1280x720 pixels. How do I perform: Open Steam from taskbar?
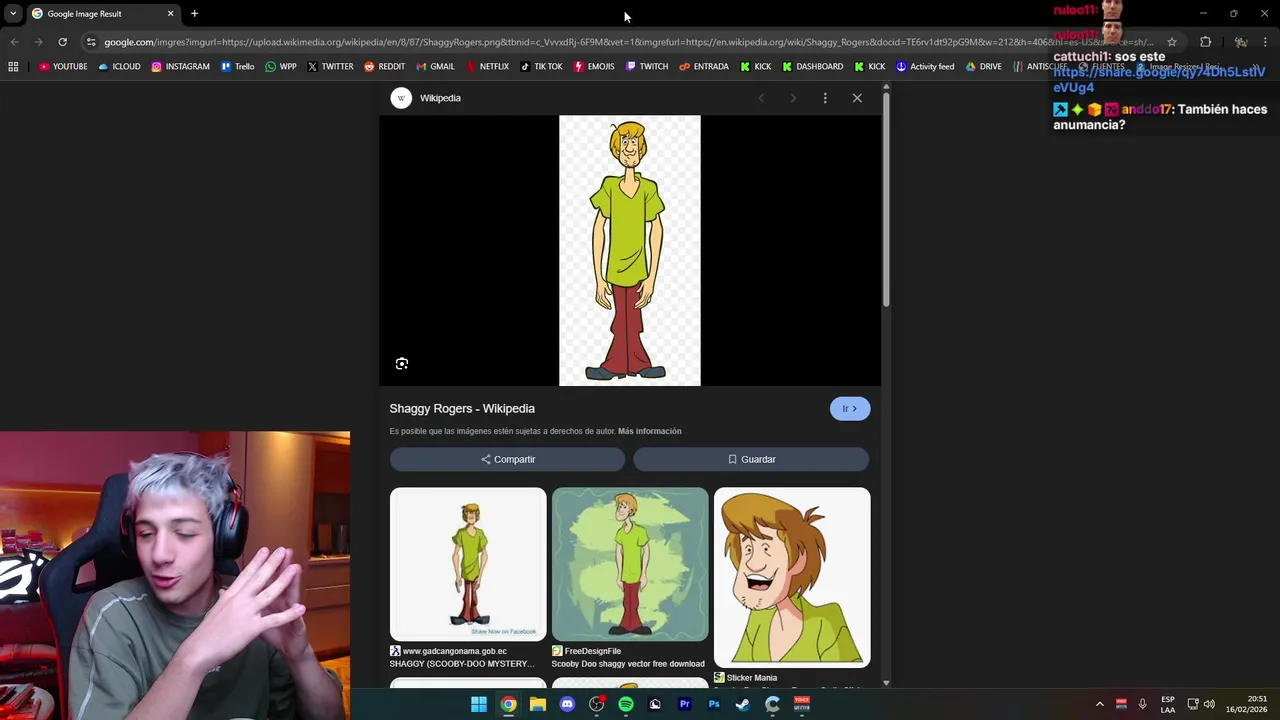coord(743,704)
